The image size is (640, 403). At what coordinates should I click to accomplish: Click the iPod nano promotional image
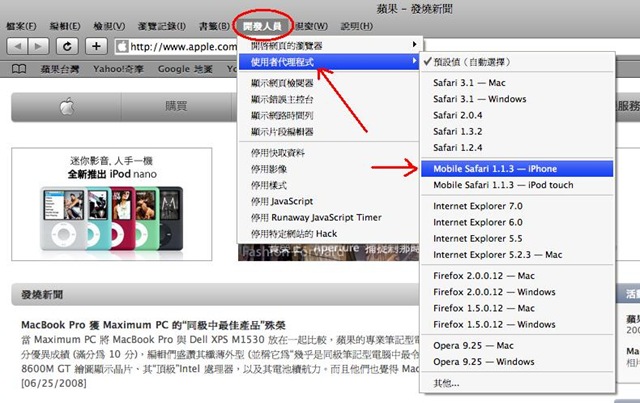[111, 218]
